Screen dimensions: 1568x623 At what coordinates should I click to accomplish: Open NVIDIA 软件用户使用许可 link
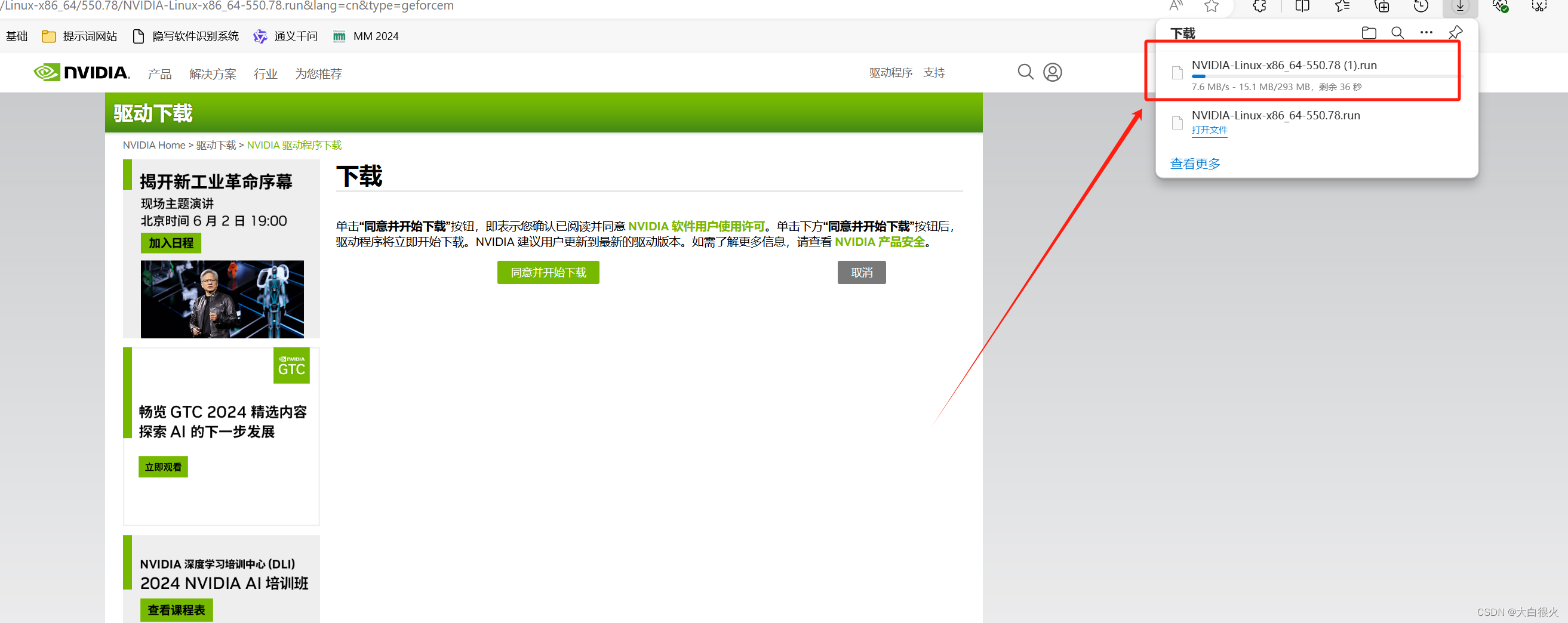click(x=696, y=227)
